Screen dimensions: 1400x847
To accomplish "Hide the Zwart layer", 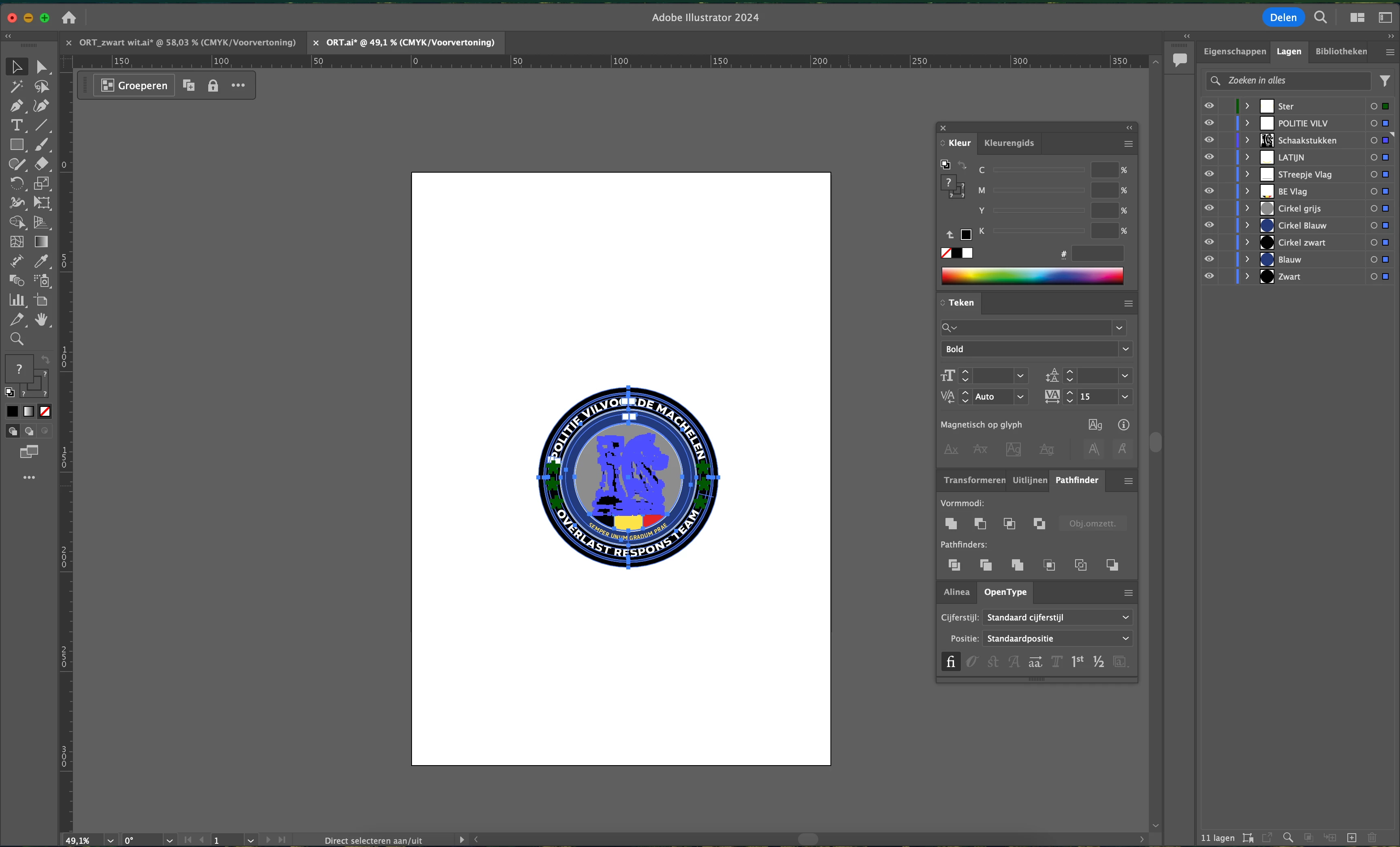I will click(x=1208, y=276).
